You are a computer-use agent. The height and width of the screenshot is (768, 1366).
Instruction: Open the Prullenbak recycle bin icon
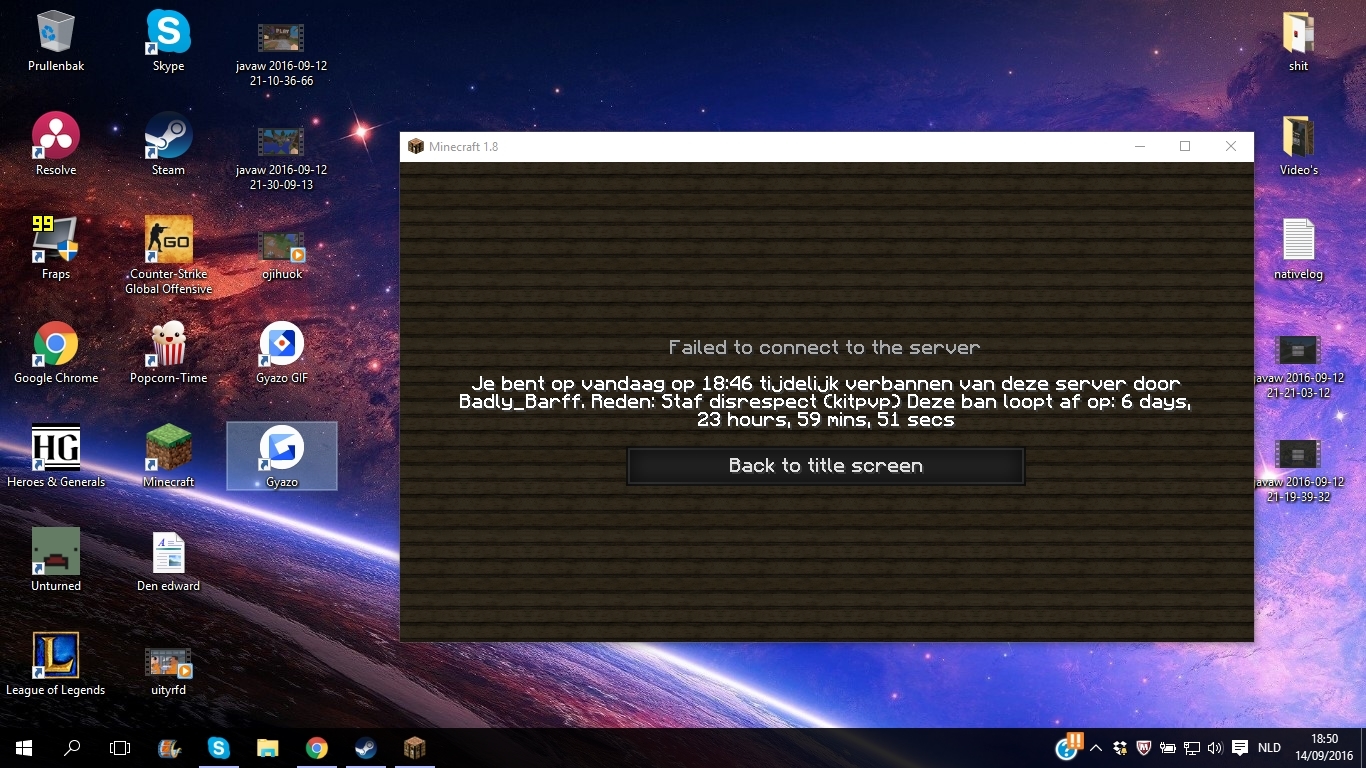click(x=56, y=41)
